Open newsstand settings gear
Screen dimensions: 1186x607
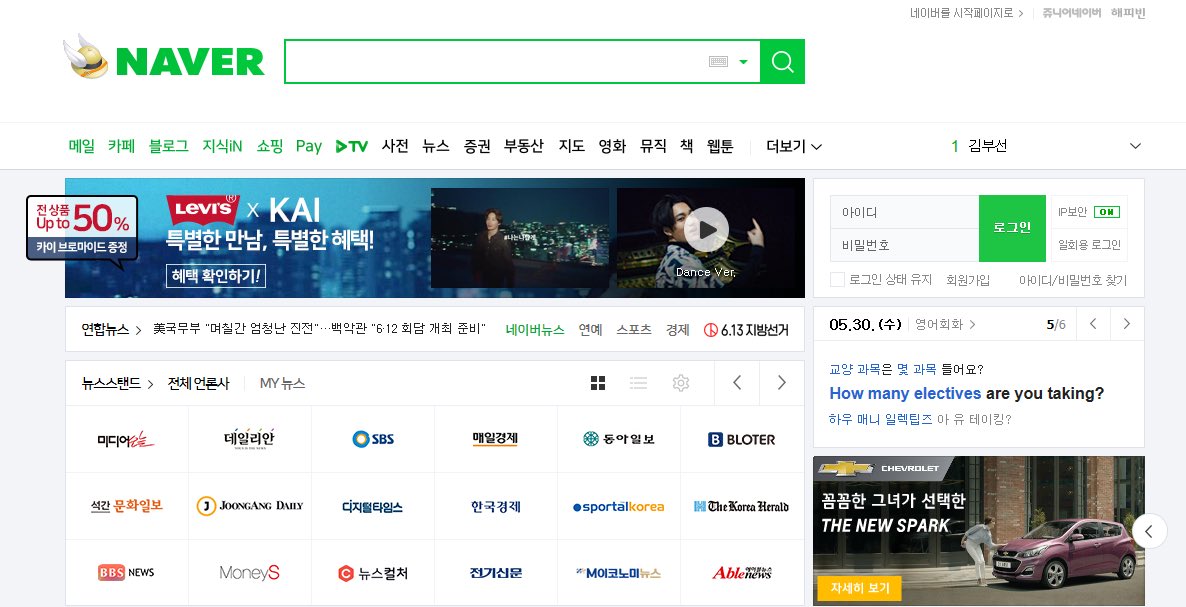pos(681,383)
